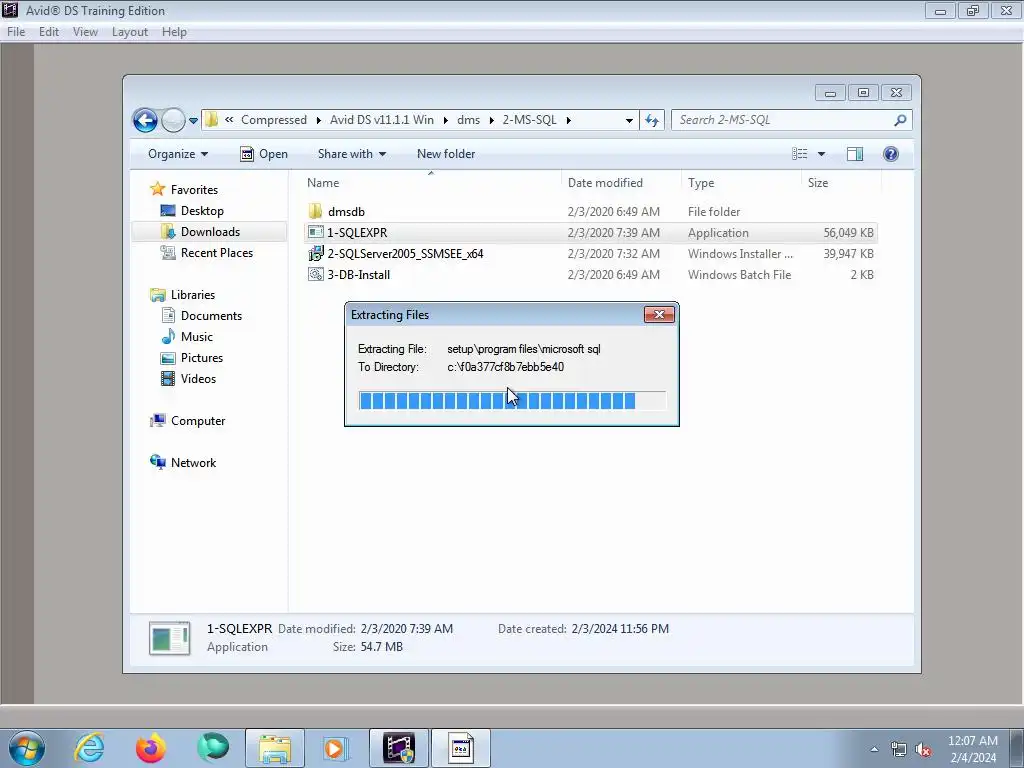
Task: Open Windows Media Player taskbar icon
Action: (x=335, y=748)
